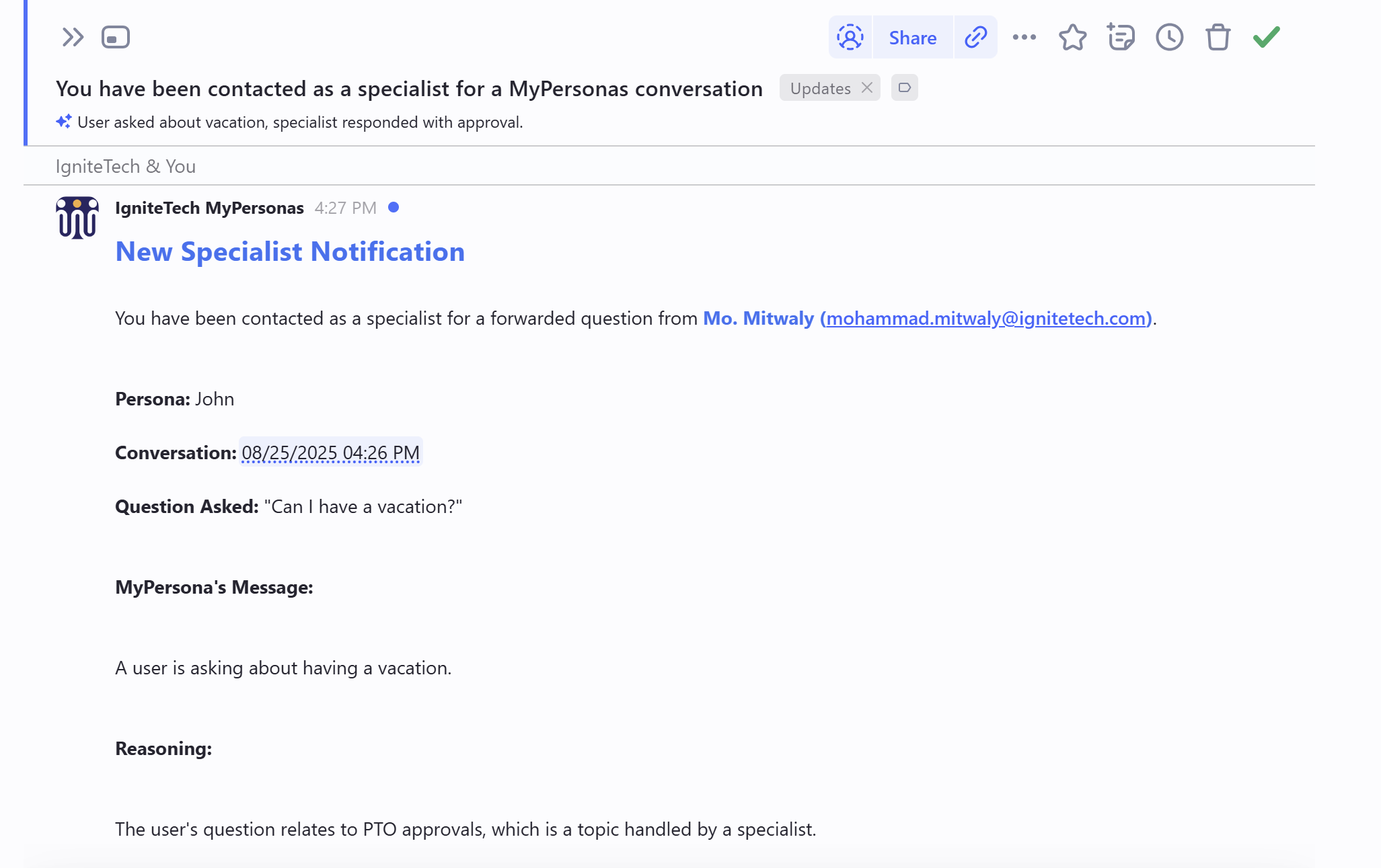1381x868 pixels.
Task: Click the 4:27 PM message timestamp
Action: point(345,208)
